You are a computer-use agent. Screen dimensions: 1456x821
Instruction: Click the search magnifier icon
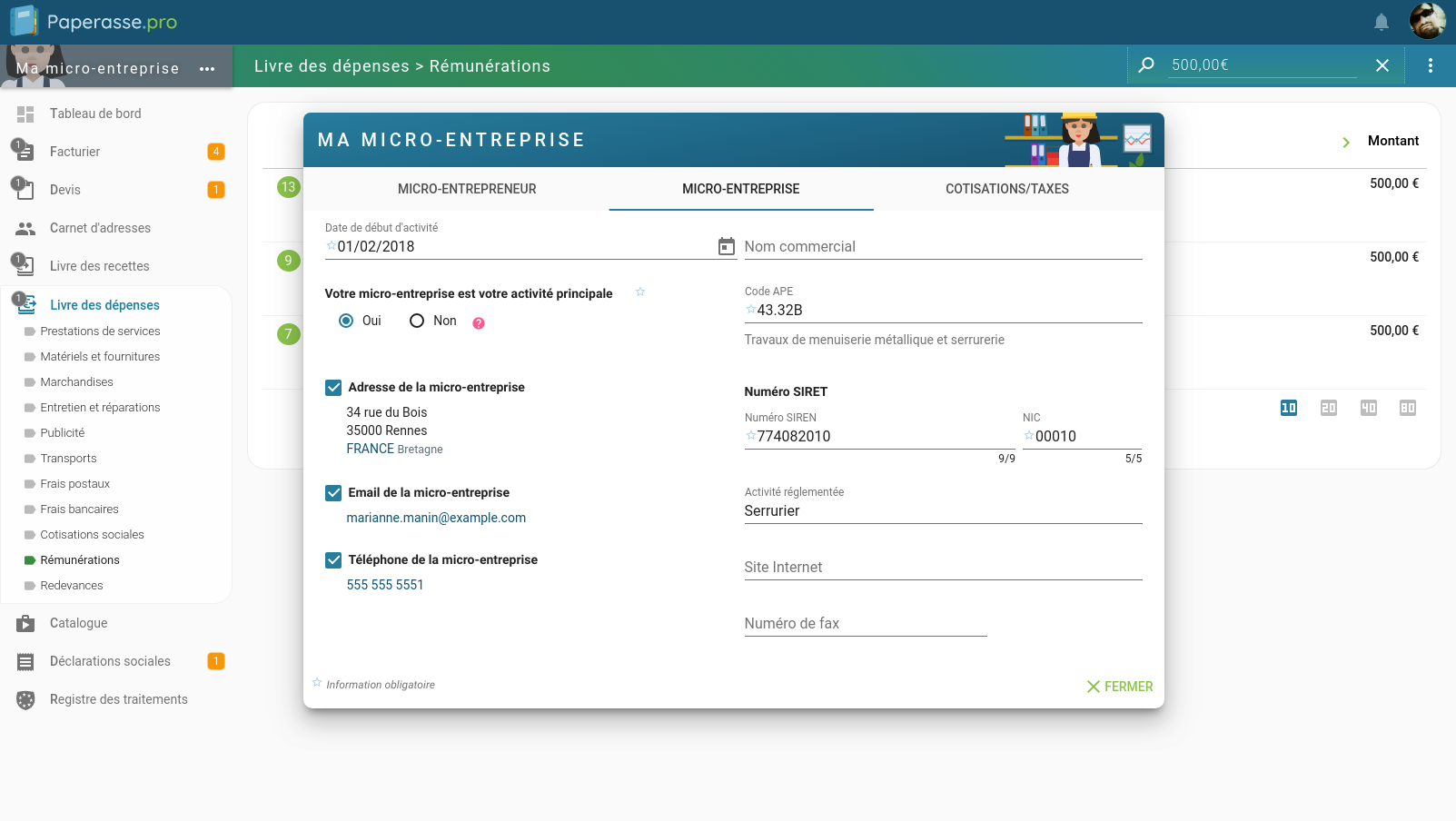[x=1146, y=65]
